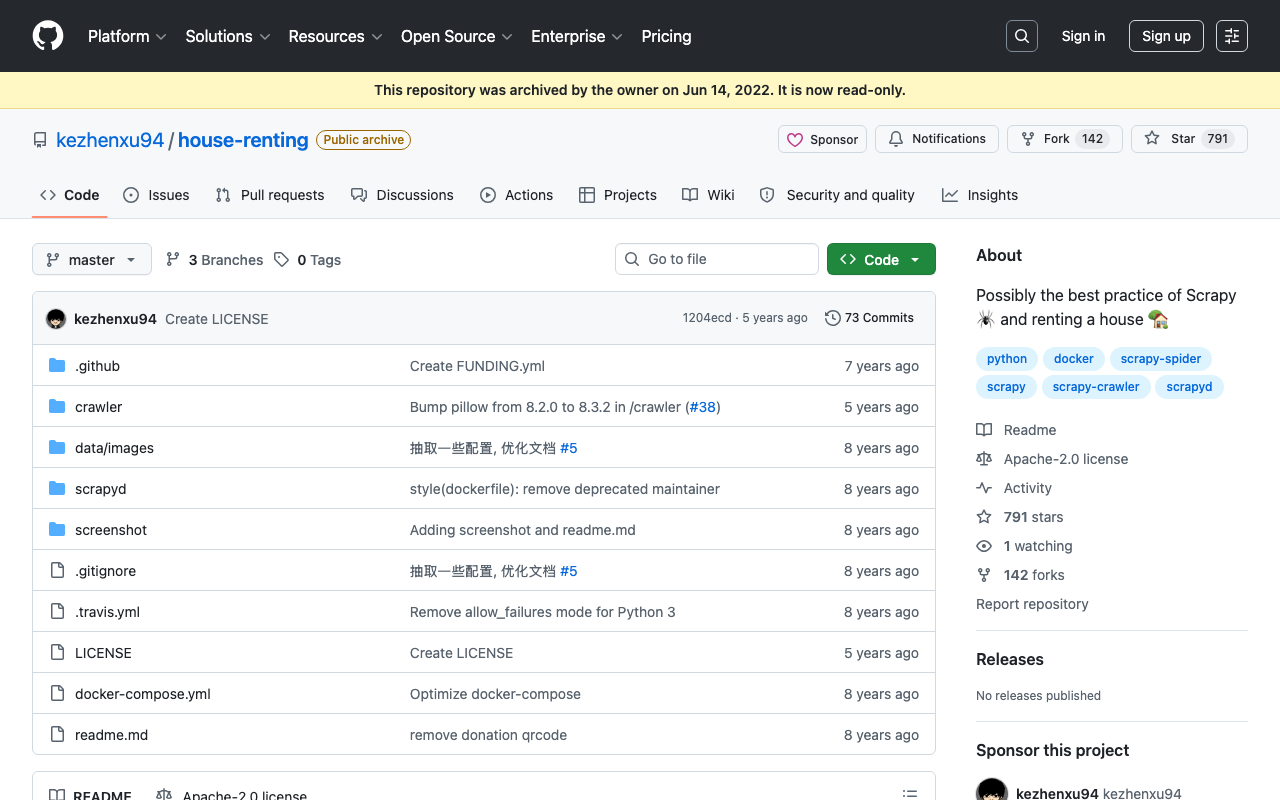Click the crawler folder icon
The height and width of the screenshot is (800, 1280).
(57, 407)
